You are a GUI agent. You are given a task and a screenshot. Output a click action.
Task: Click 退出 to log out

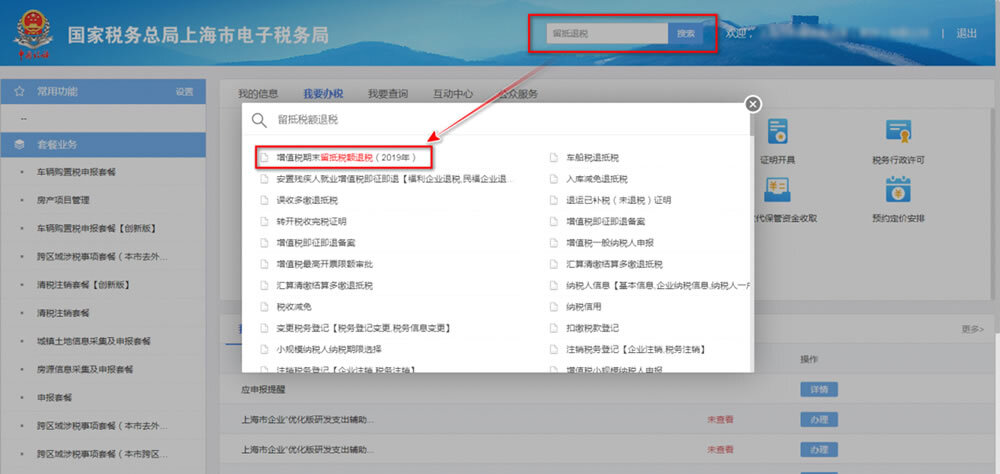tap(966, 33)
